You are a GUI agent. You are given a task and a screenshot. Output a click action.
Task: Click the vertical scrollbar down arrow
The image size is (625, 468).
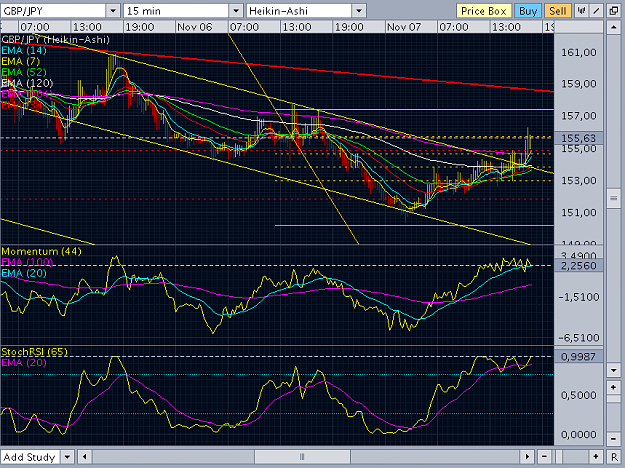(x=613, y=370)
